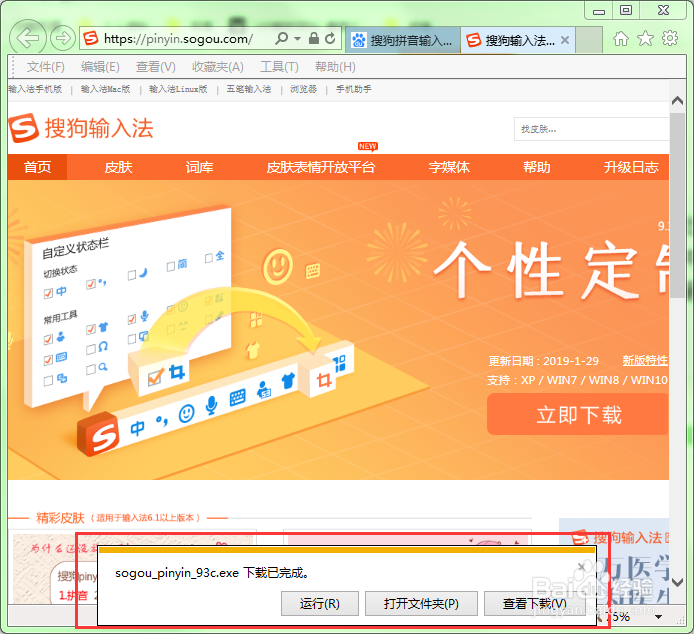Click 运行(R) in download bar
This screenshot has width=694, height=634.
(320, 603)
